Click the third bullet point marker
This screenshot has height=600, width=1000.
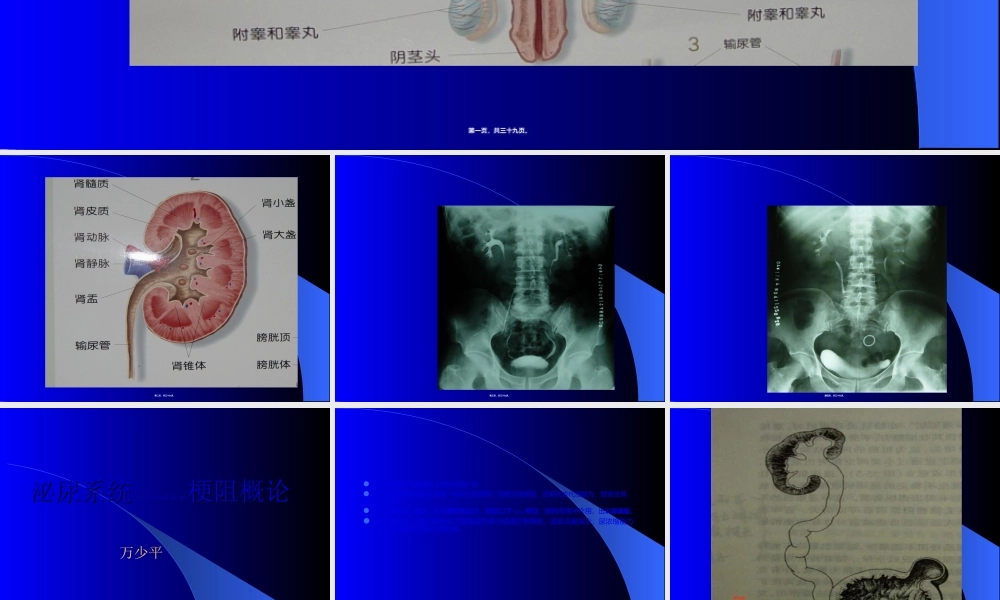click(x=366, y=510)
